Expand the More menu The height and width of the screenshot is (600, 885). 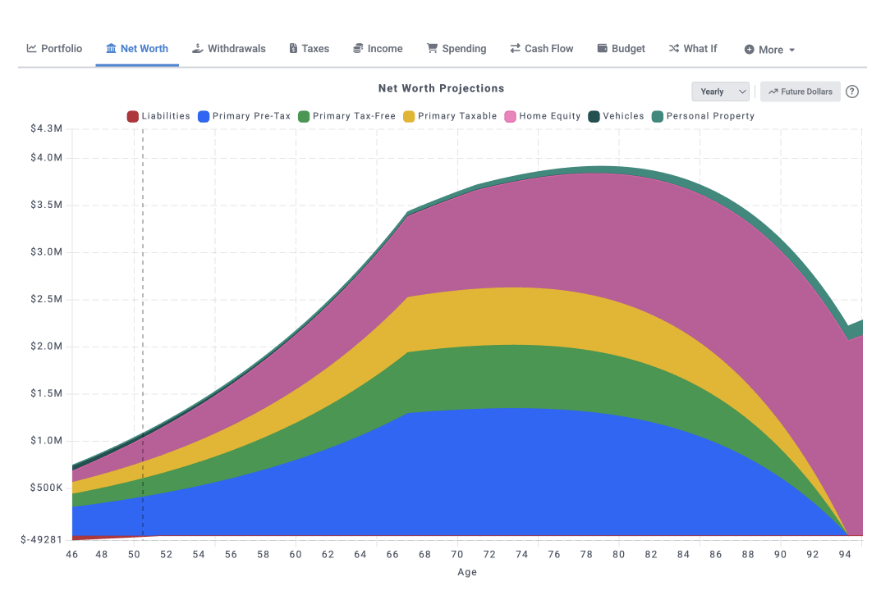pyautogui.click(x=770, y=48)
